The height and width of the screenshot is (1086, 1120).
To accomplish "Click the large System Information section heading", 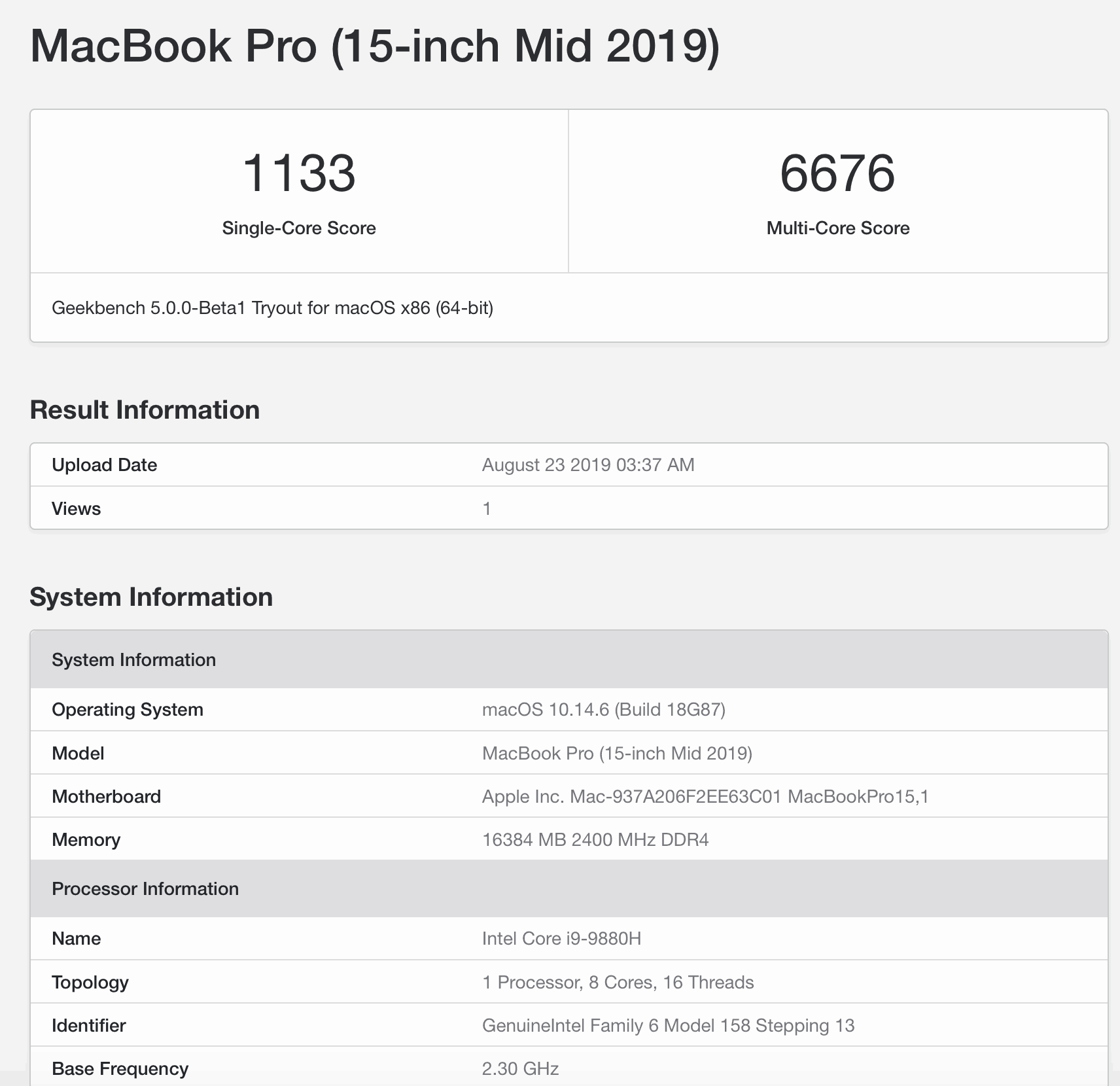I will click(x=151, y=597).
